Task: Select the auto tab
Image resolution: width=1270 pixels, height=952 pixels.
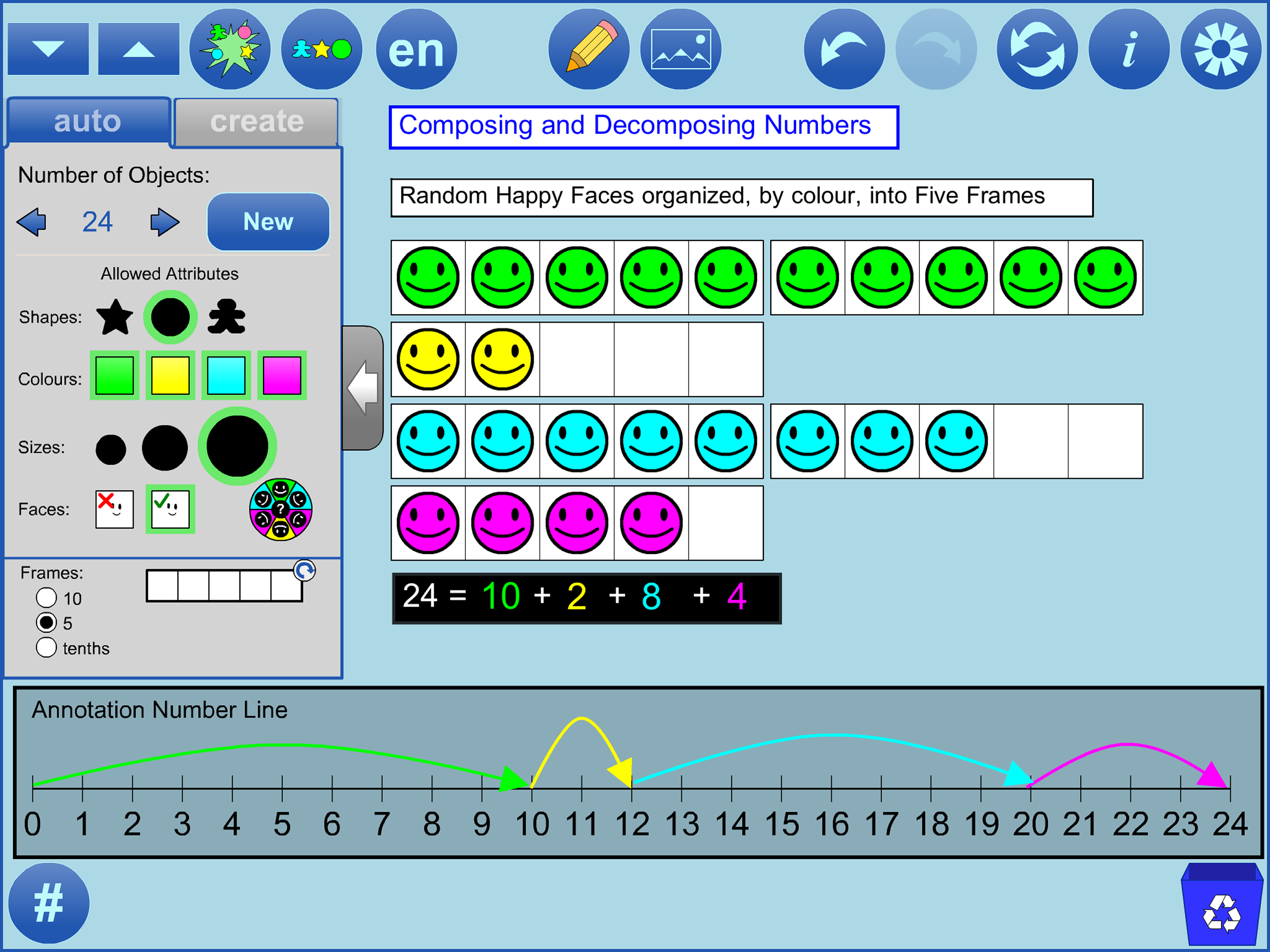Action: tap(88, 122)
